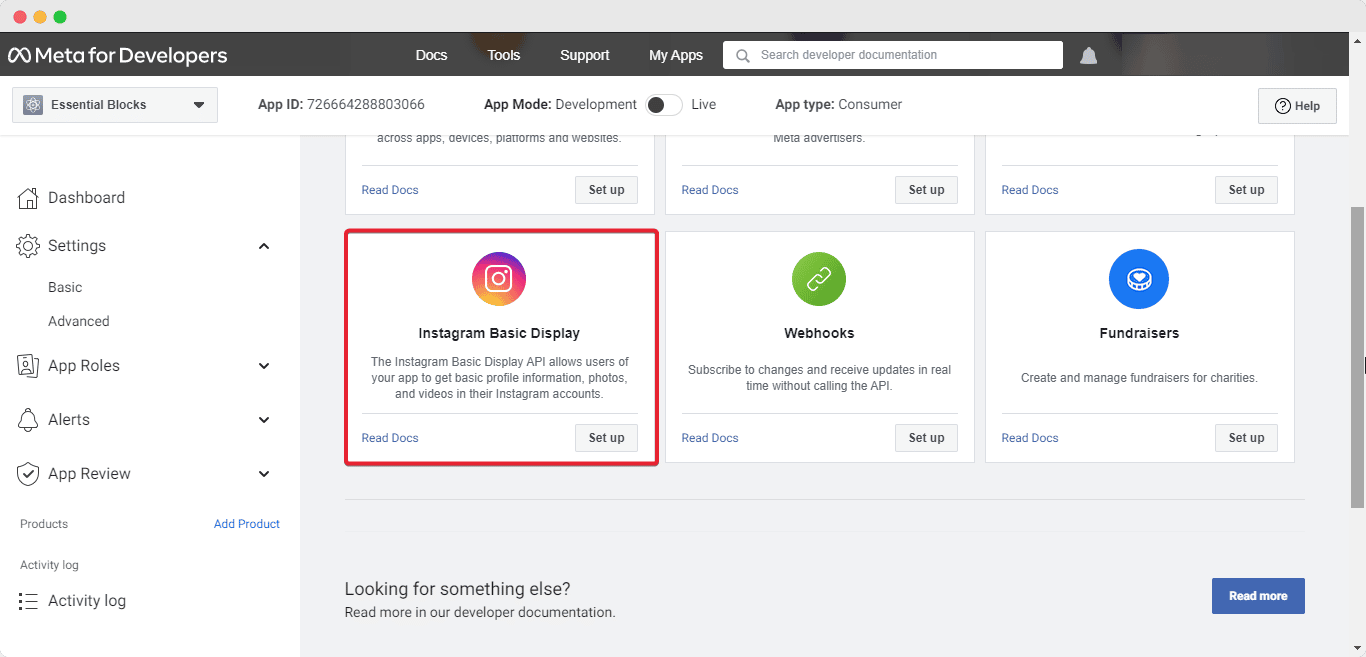Open the Docs menu

[431, 55]
